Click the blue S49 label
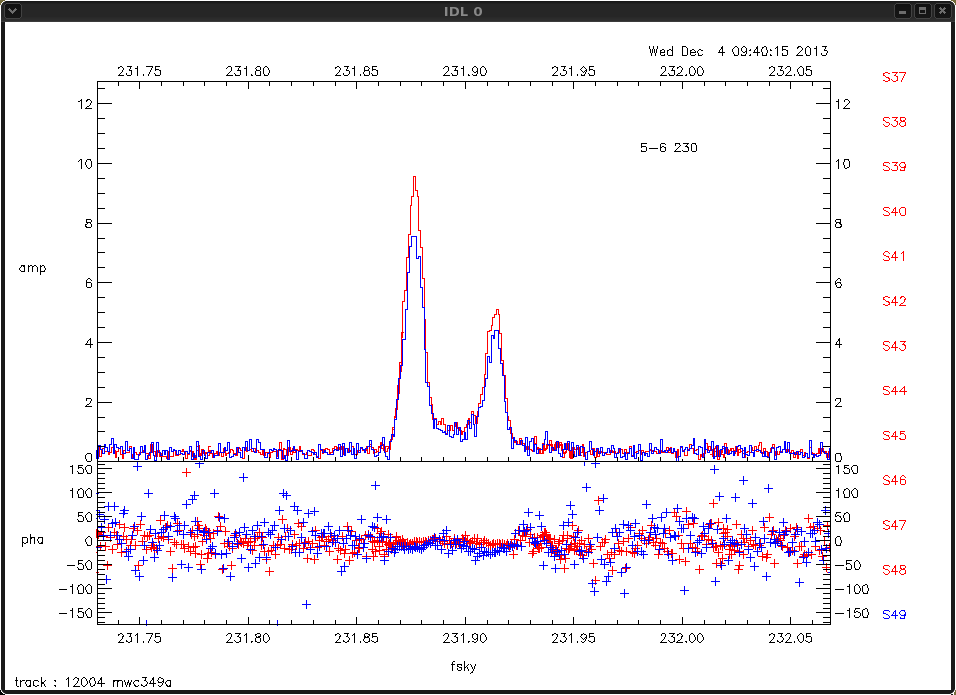956x695 pixels. 894,615
